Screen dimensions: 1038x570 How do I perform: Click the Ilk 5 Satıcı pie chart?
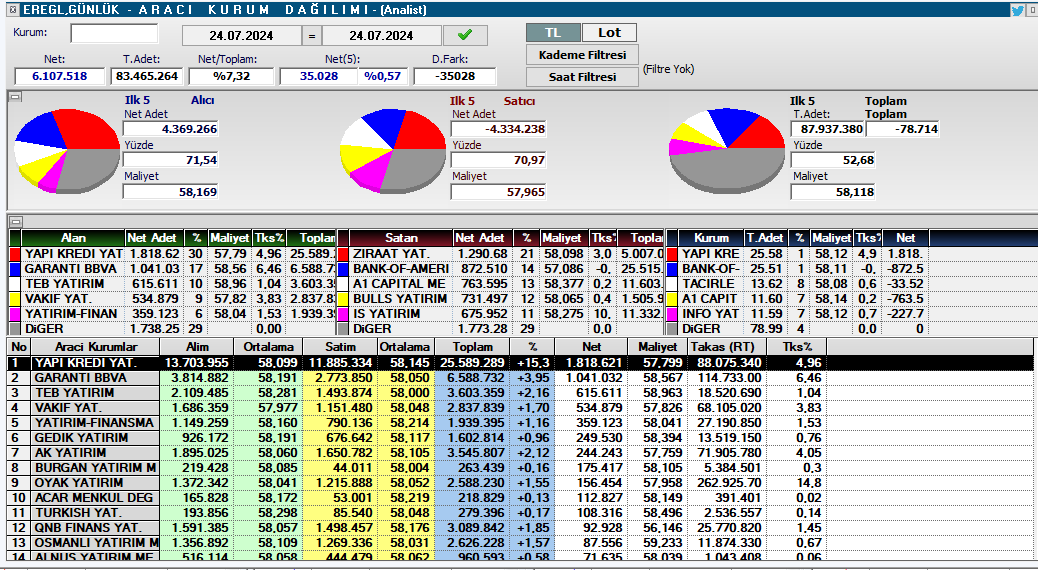[x=393, y=150]
